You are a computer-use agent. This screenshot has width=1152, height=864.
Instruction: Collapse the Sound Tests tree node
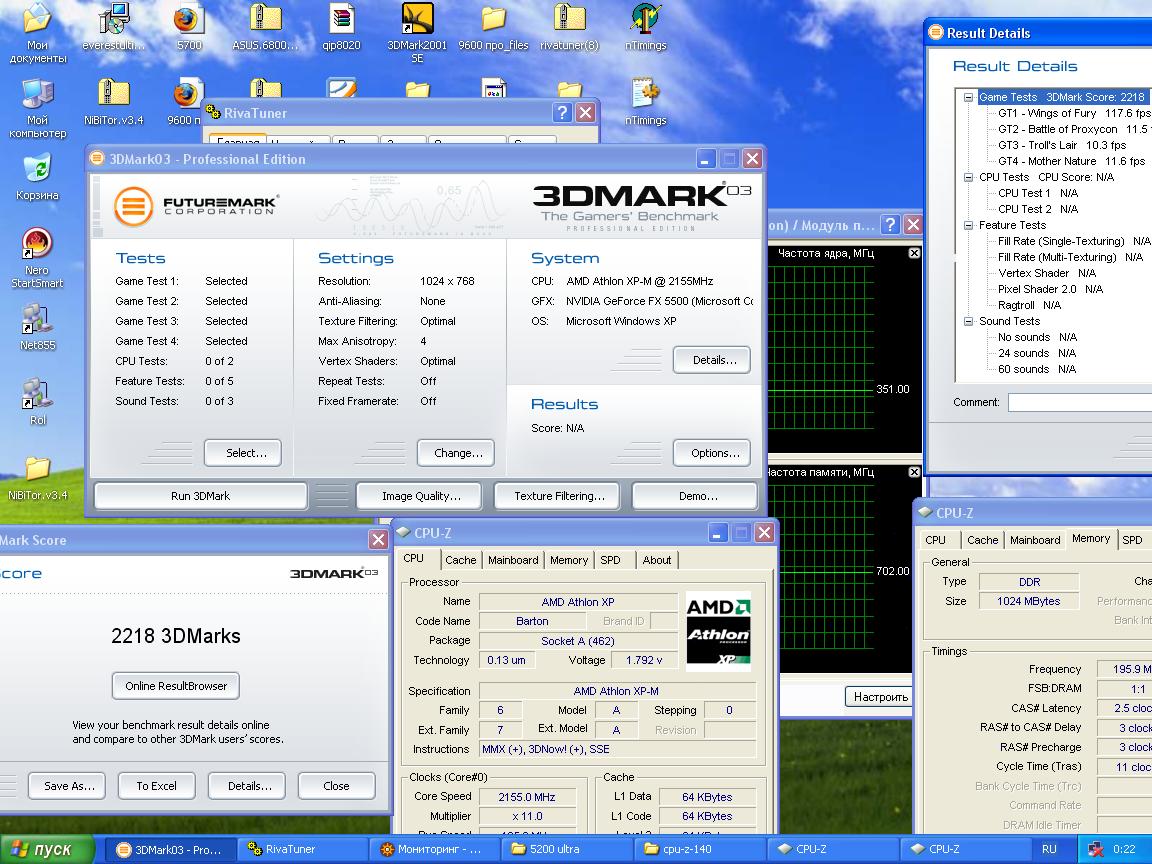pyautogui.click(x=968, y=321)
